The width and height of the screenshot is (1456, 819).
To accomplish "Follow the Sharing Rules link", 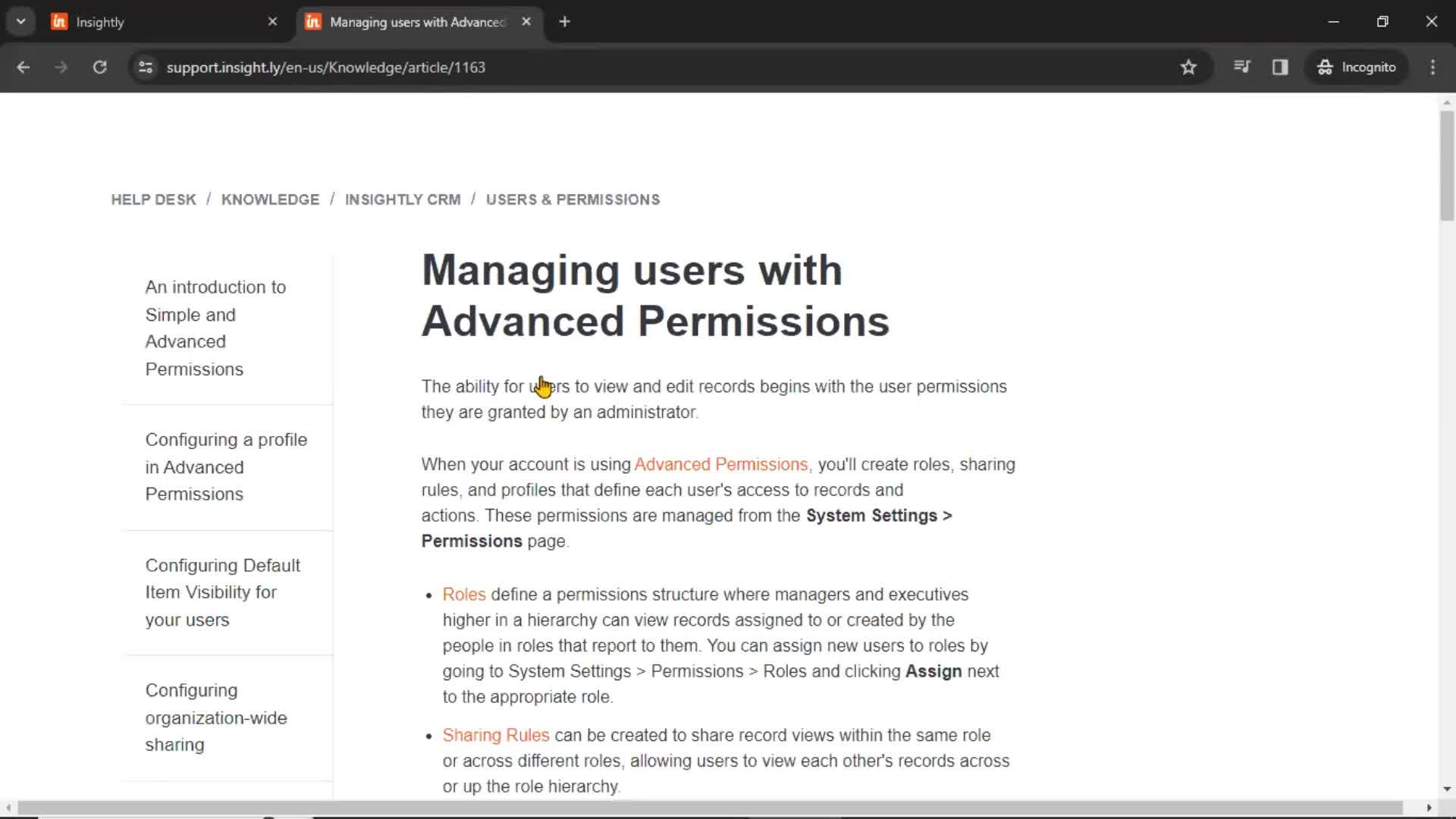I will pos(496,736).
